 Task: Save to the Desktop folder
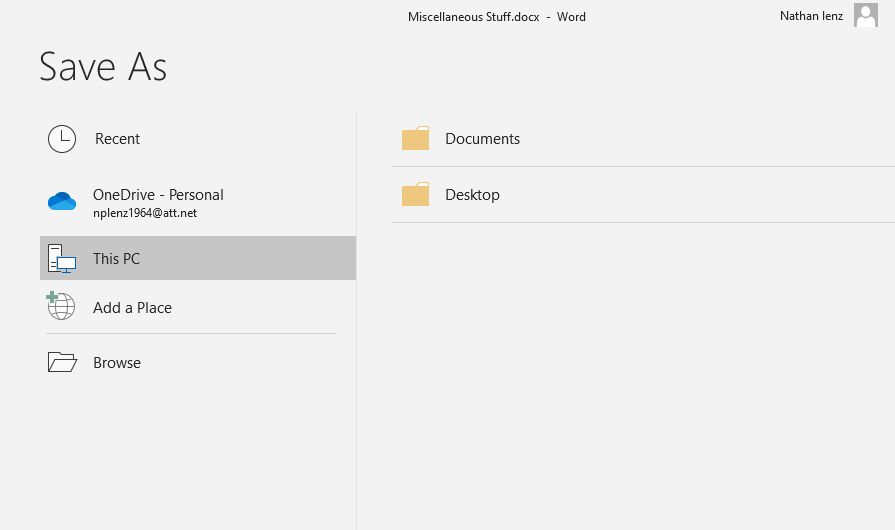[x=643, y=195]
